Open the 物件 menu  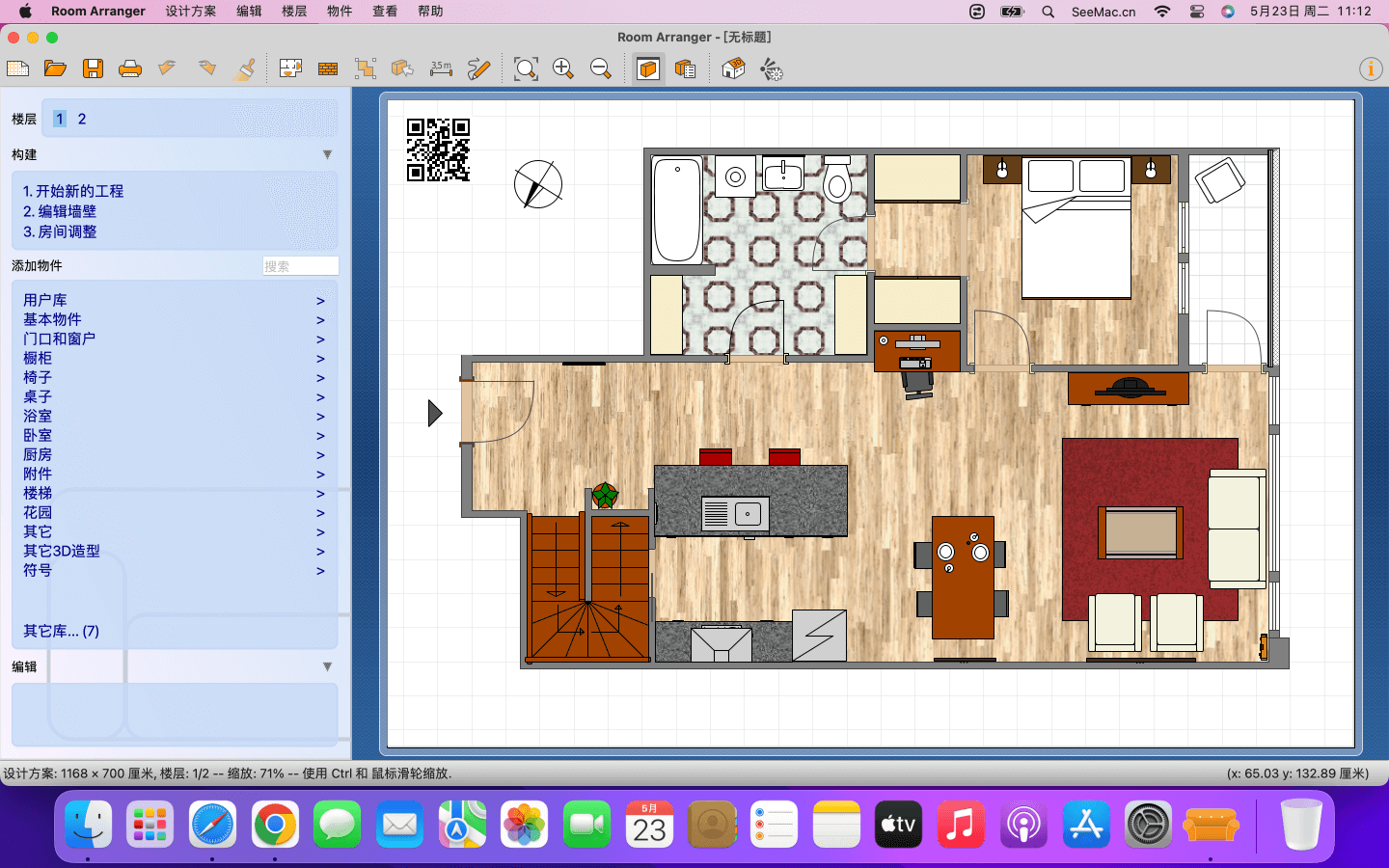[x=340, y=12]
